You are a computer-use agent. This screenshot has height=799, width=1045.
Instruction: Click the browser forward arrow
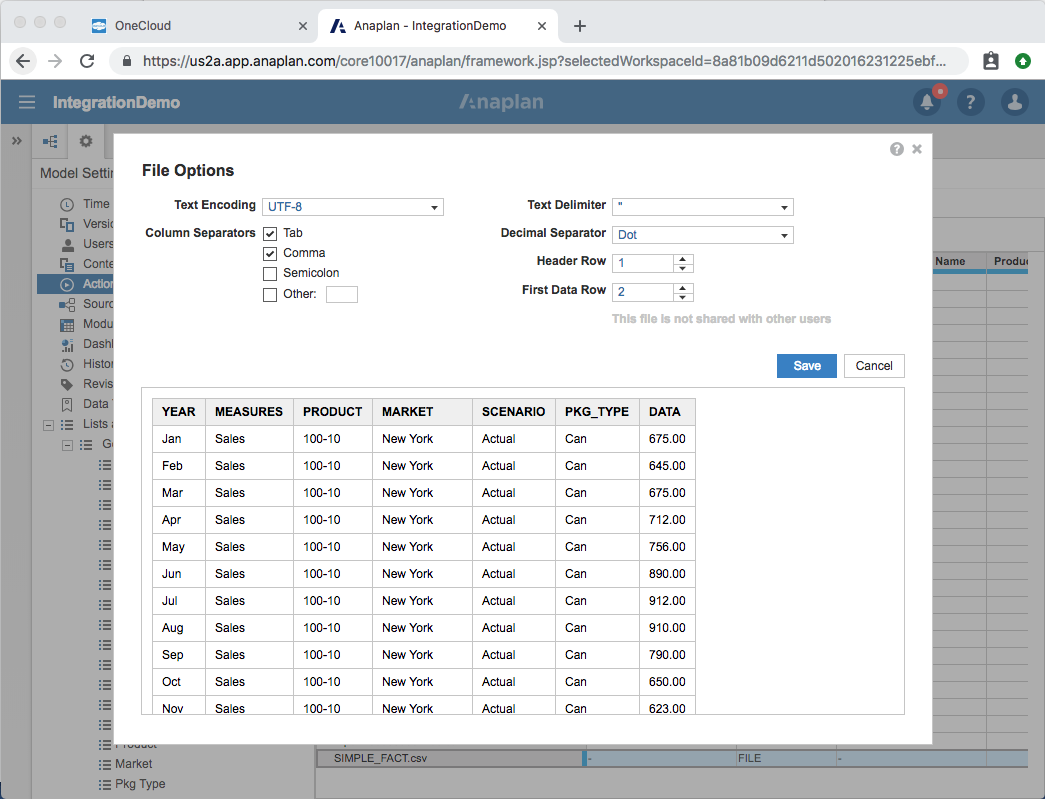tap(55, 61)
